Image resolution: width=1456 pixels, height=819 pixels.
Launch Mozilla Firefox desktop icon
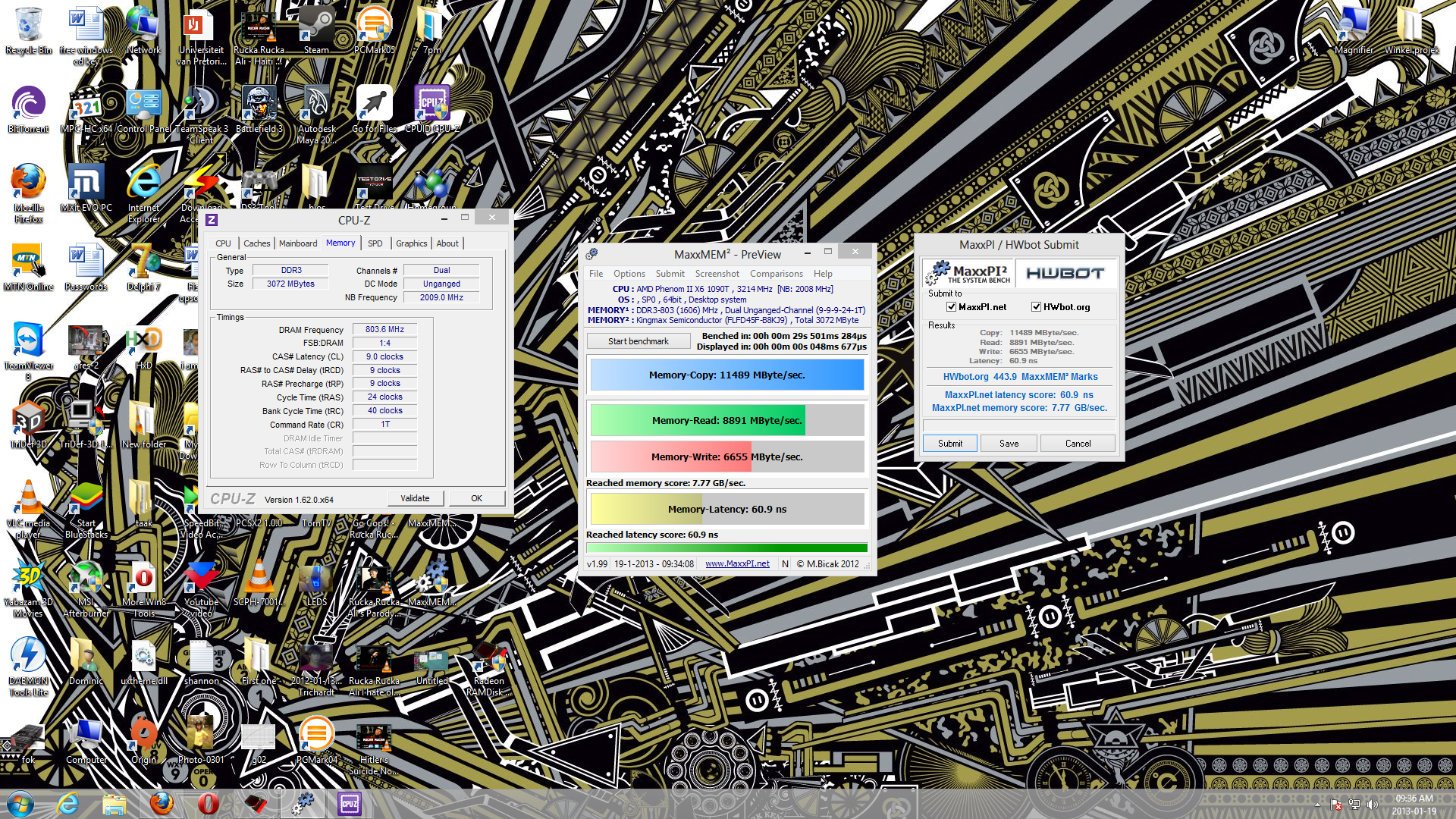point(29,193)
